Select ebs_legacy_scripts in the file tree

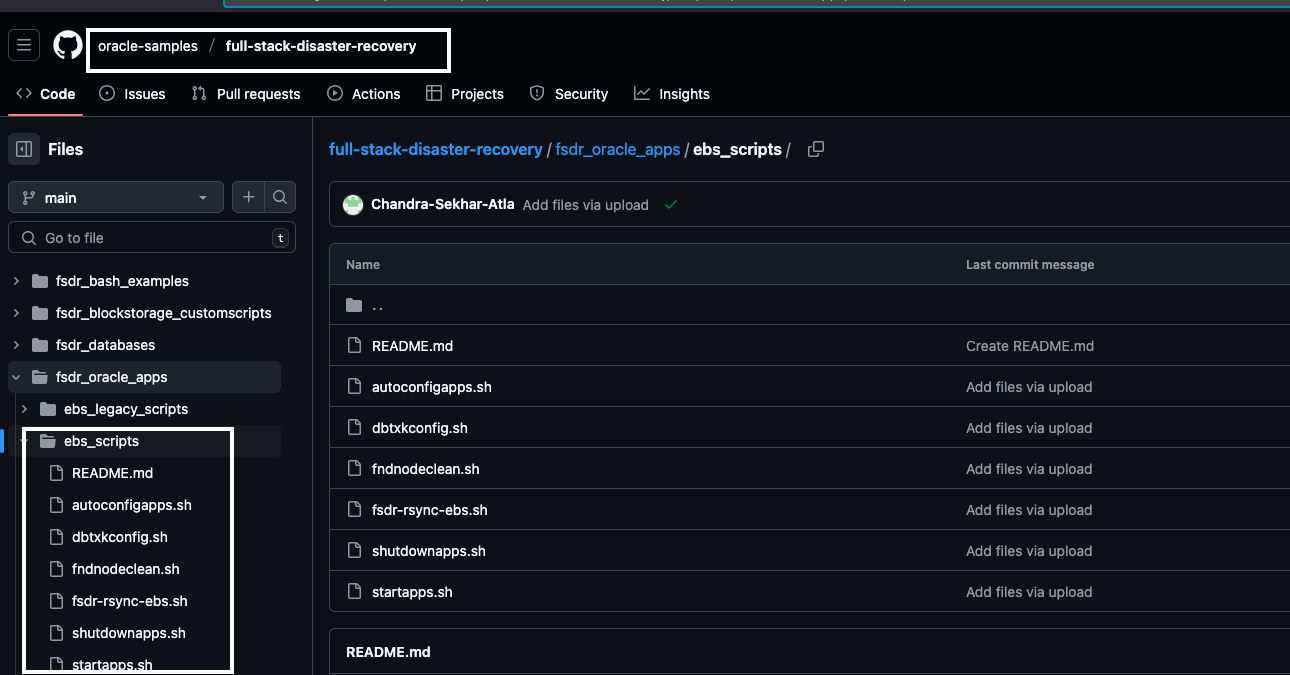(126, 409)
